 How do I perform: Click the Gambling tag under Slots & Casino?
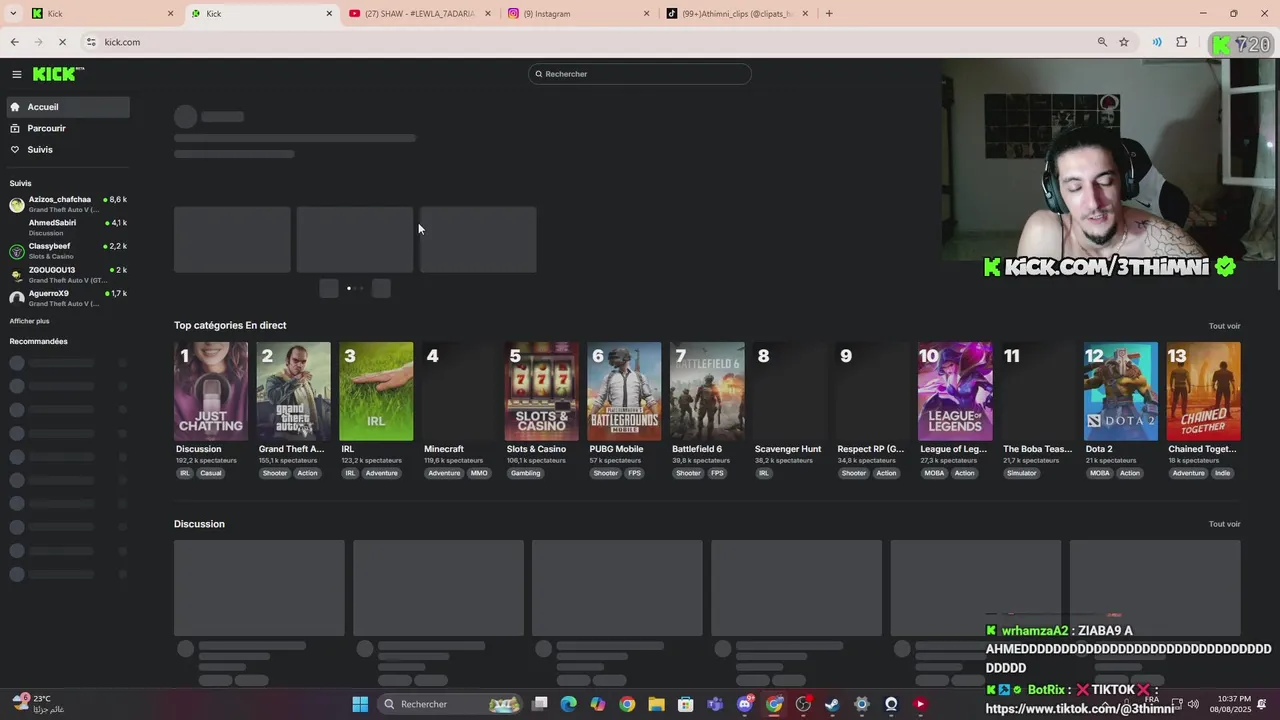(x=526, y=473)
